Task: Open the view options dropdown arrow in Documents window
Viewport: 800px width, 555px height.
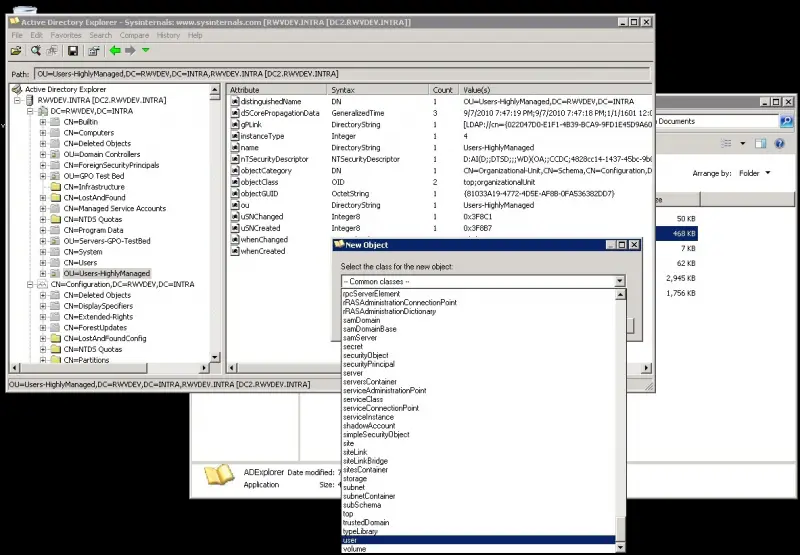Action: [x=742, y=143]
